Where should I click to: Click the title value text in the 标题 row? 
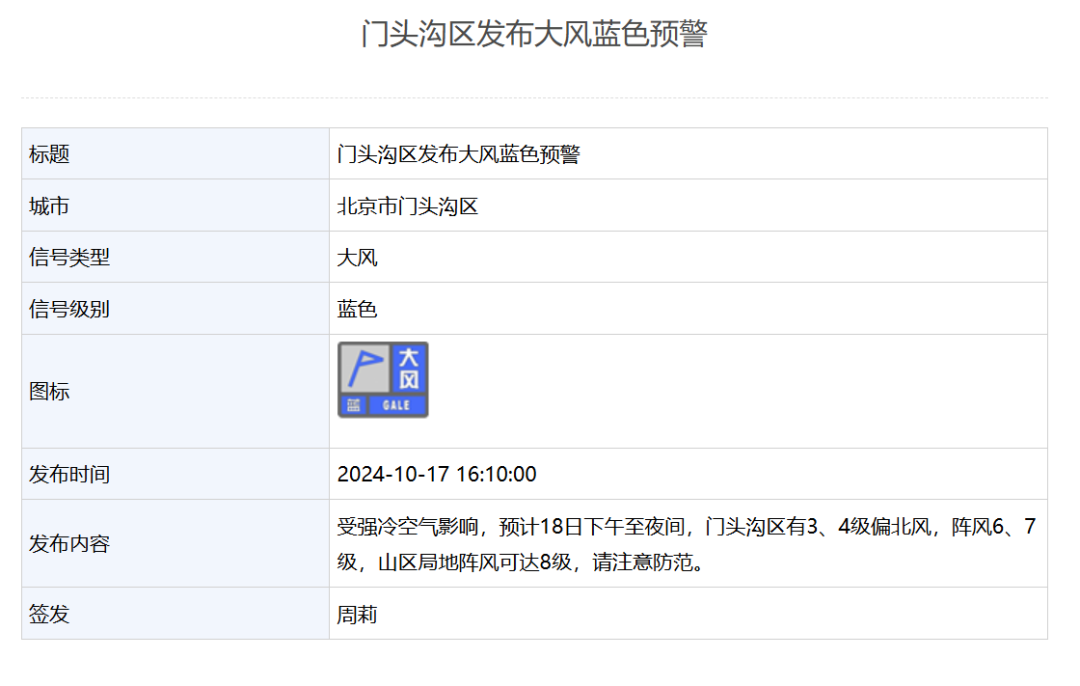[458, 154]
